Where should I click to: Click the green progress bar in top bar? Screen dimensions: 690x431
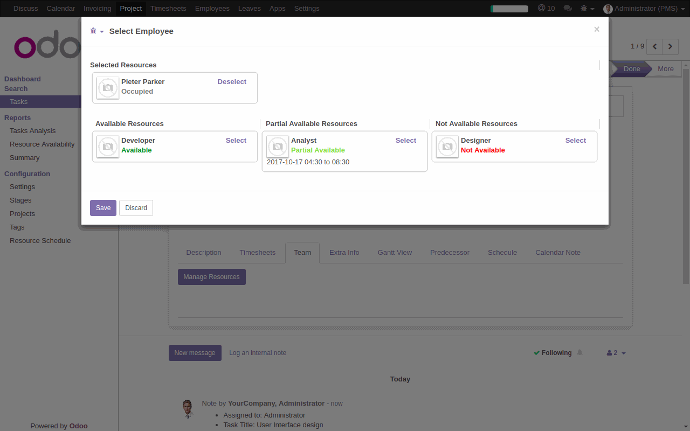pyautogui.click(x=509, y=8)
